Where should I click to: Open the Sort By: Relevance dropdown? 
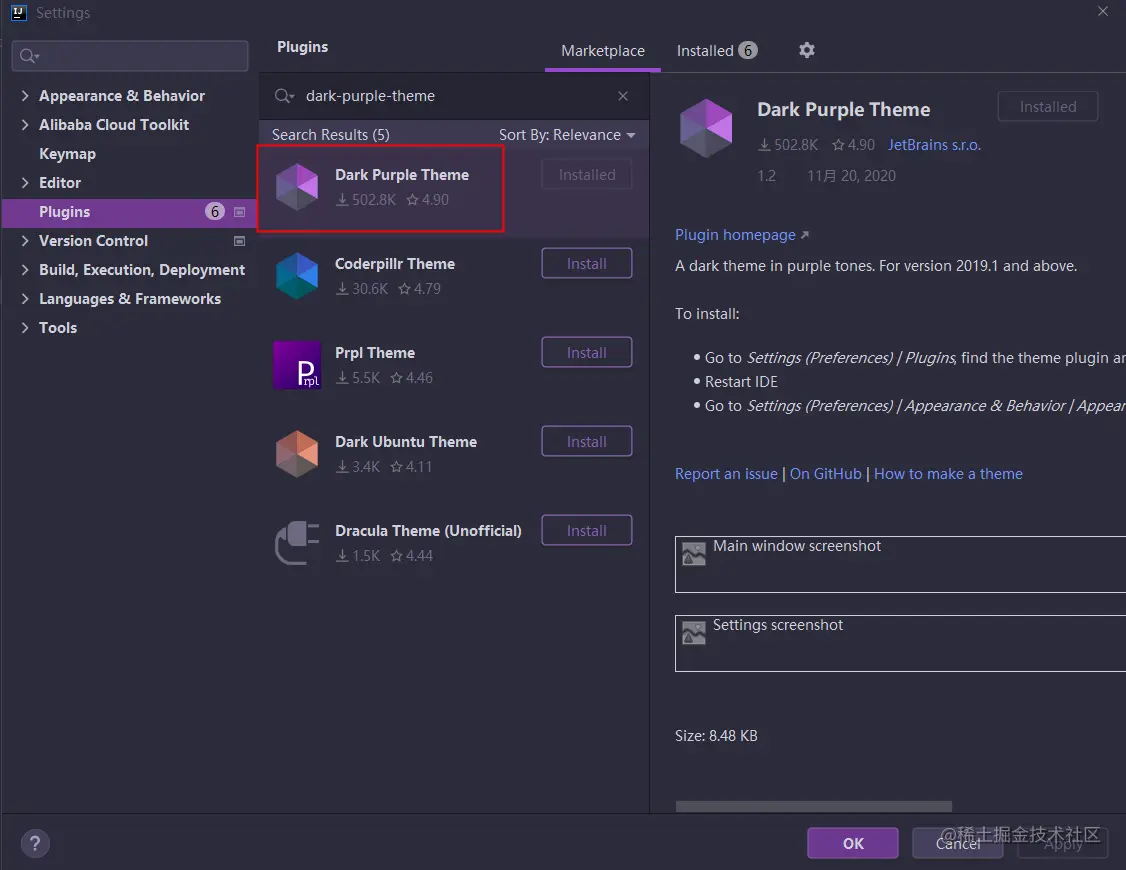tap(567, 135)
